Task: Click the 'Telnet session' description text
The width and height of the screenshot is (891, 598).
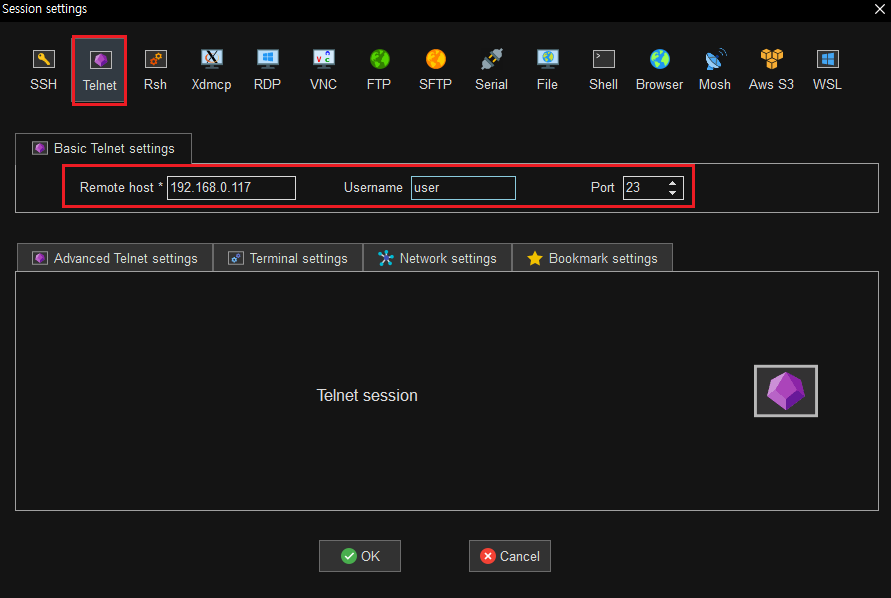Action: [x=367, y=395]
